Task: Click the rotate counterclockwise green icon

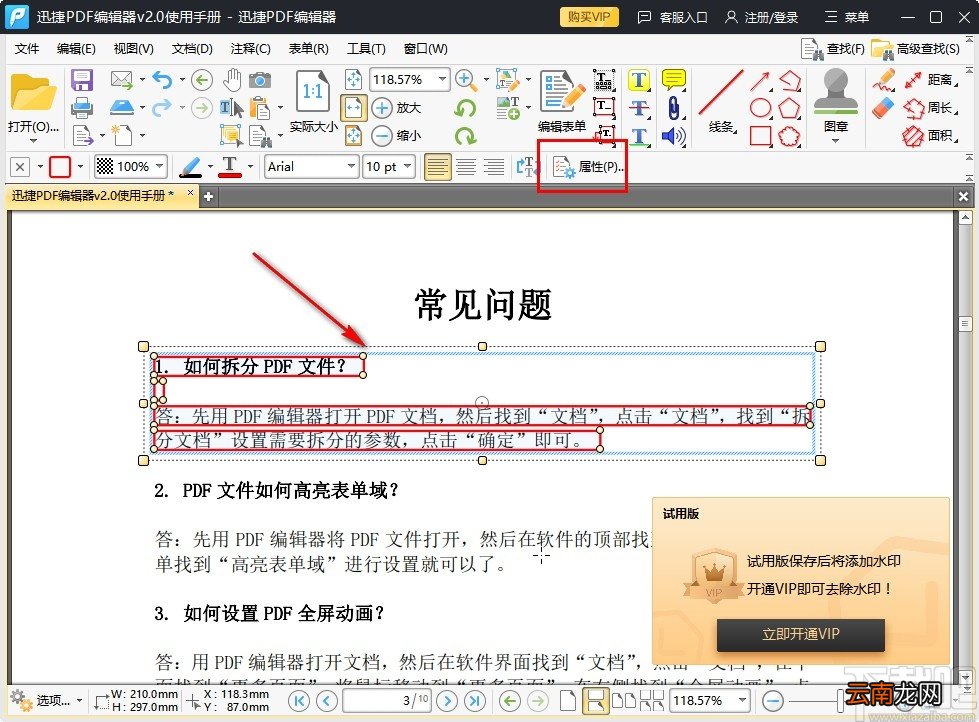Action: [x=465, y=108]
